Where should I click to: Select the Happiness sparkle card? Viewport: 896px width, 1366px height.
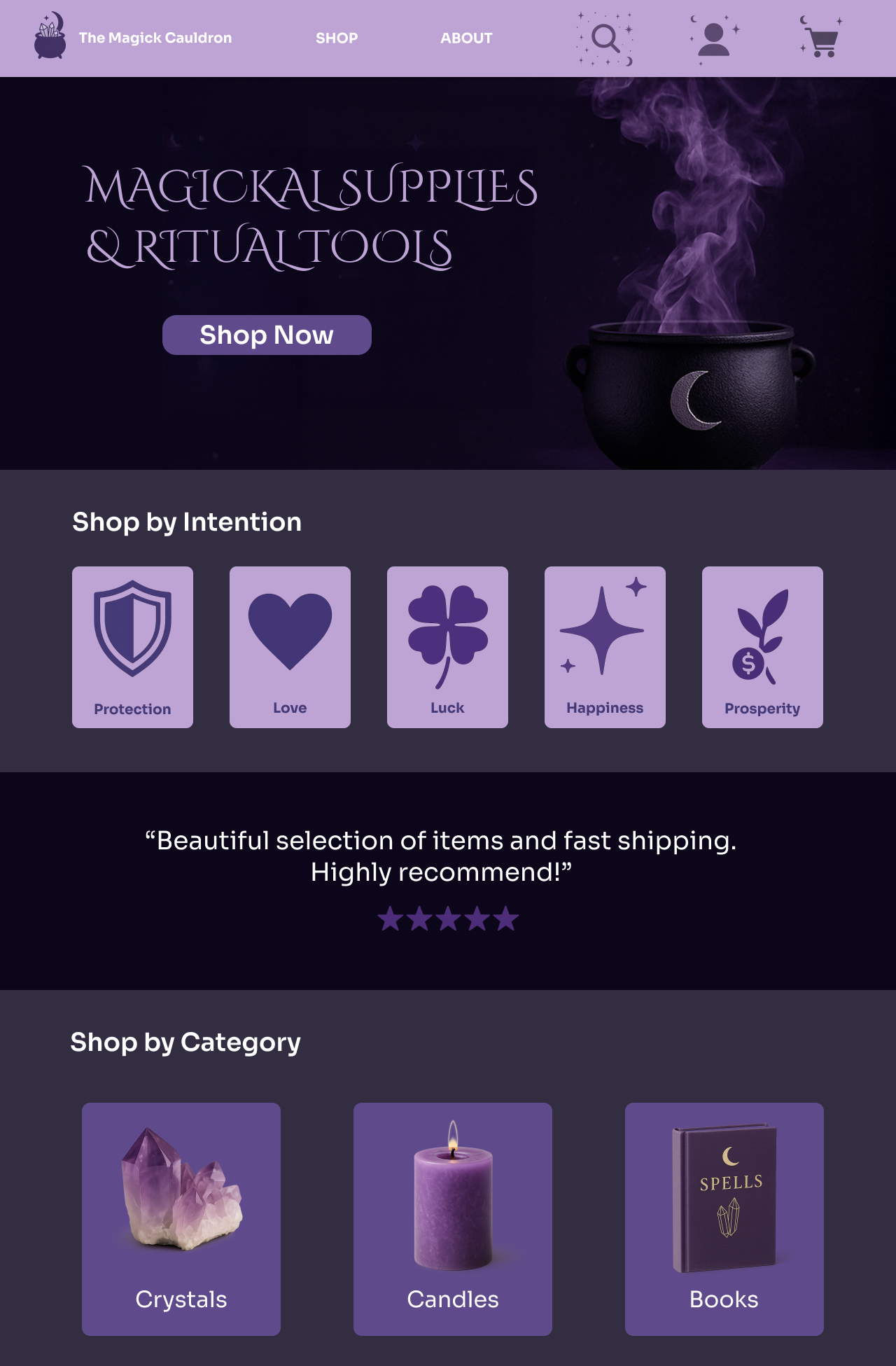tap(605, 647)
